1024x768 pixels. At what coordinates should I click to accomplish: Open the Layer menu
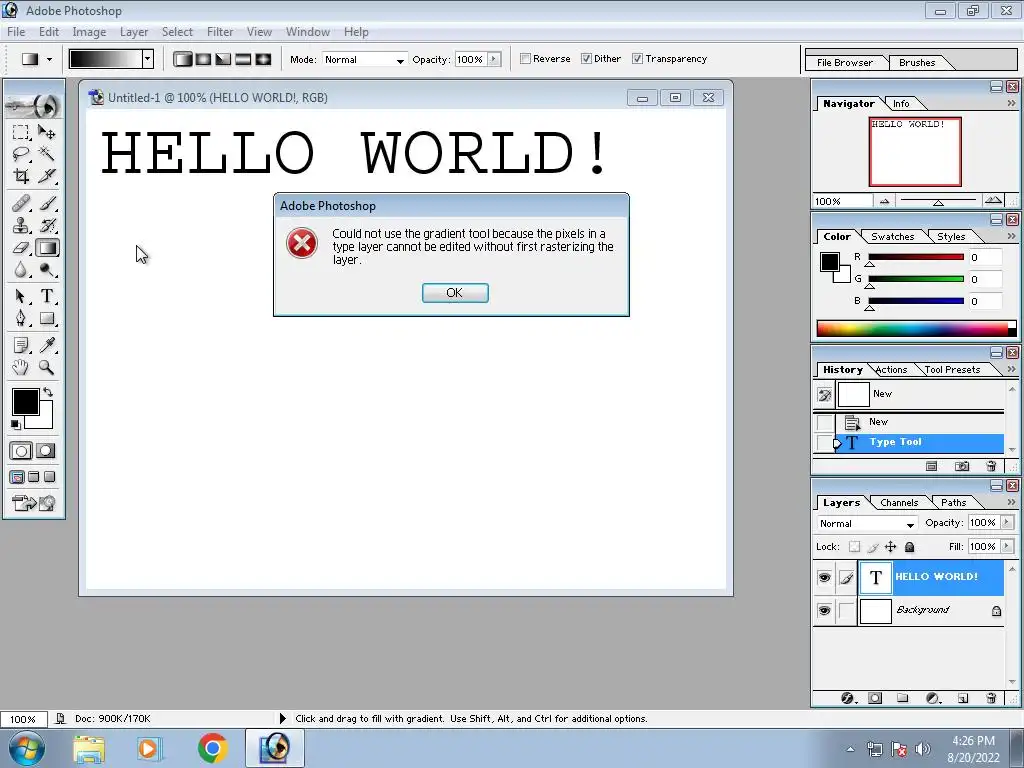pyautogui.click(x=134, y=32)
